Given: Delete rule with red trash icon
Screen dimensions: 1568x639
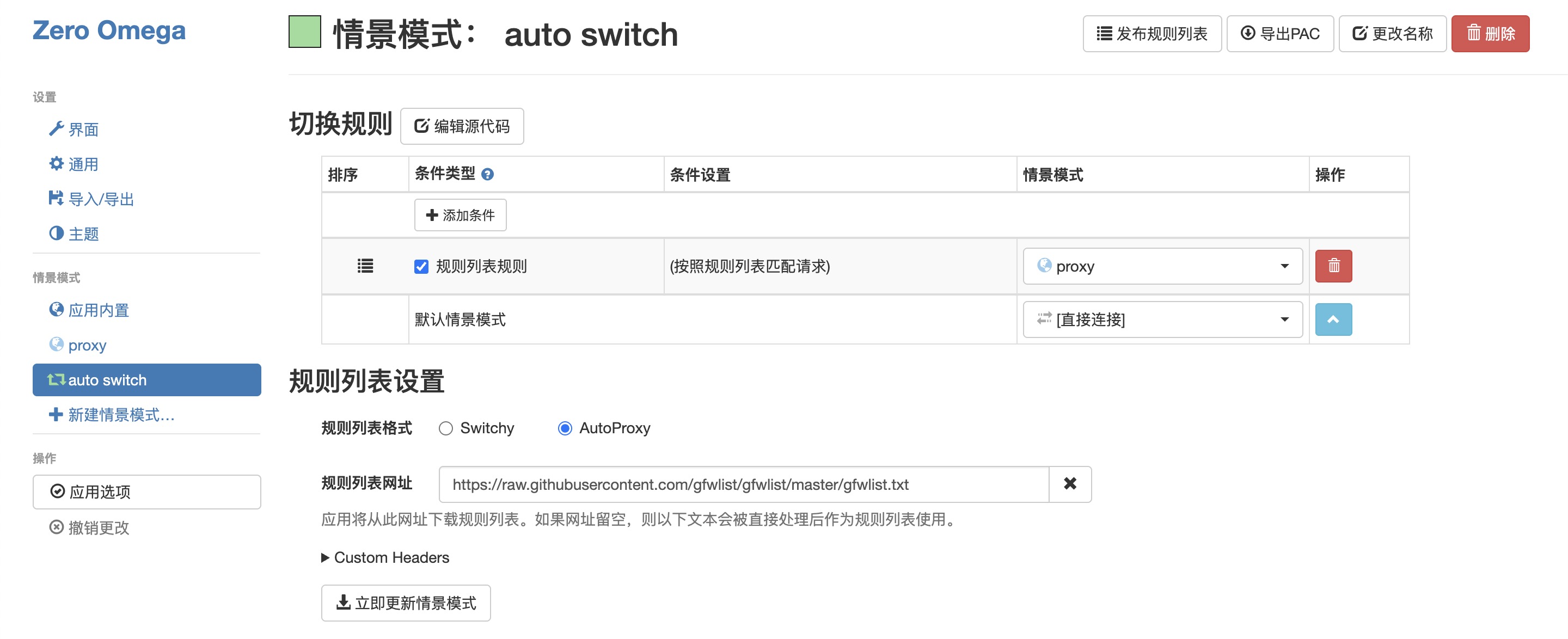Looking at the screenshot, I should 1333,266.
